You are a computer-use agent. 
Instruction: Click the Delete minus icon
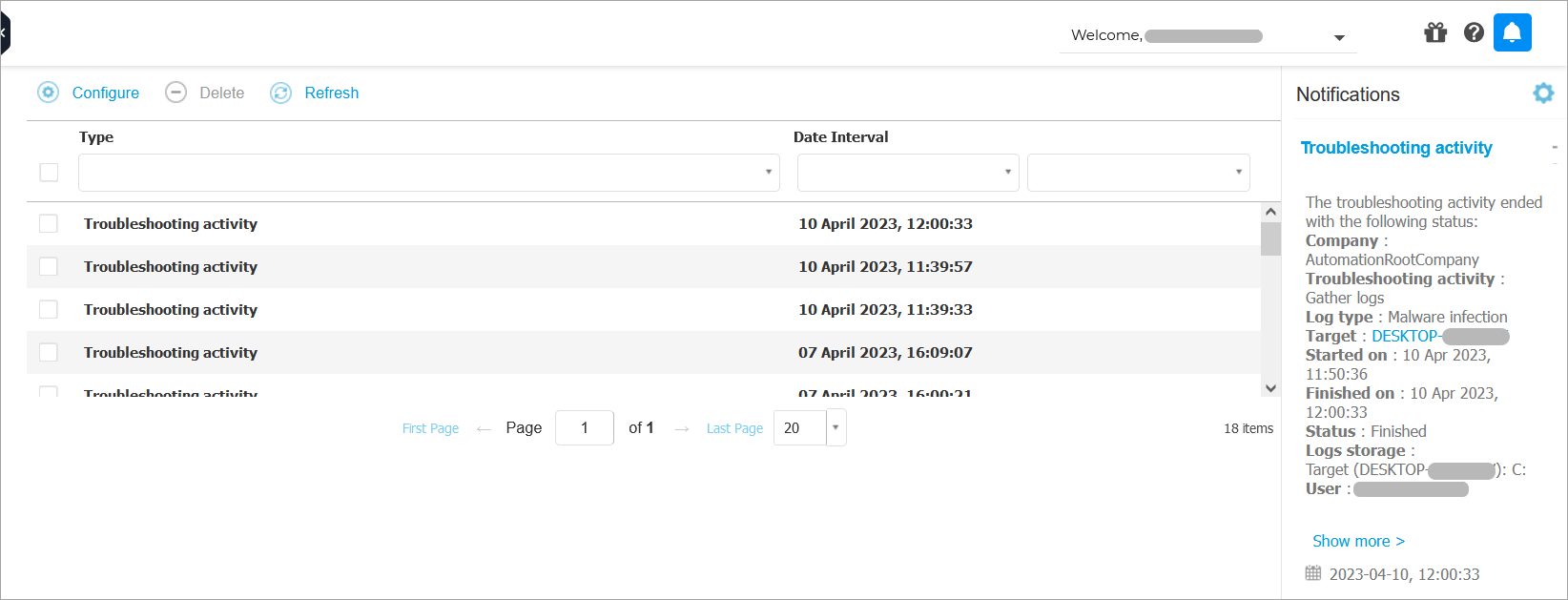(x=175, y=93)
